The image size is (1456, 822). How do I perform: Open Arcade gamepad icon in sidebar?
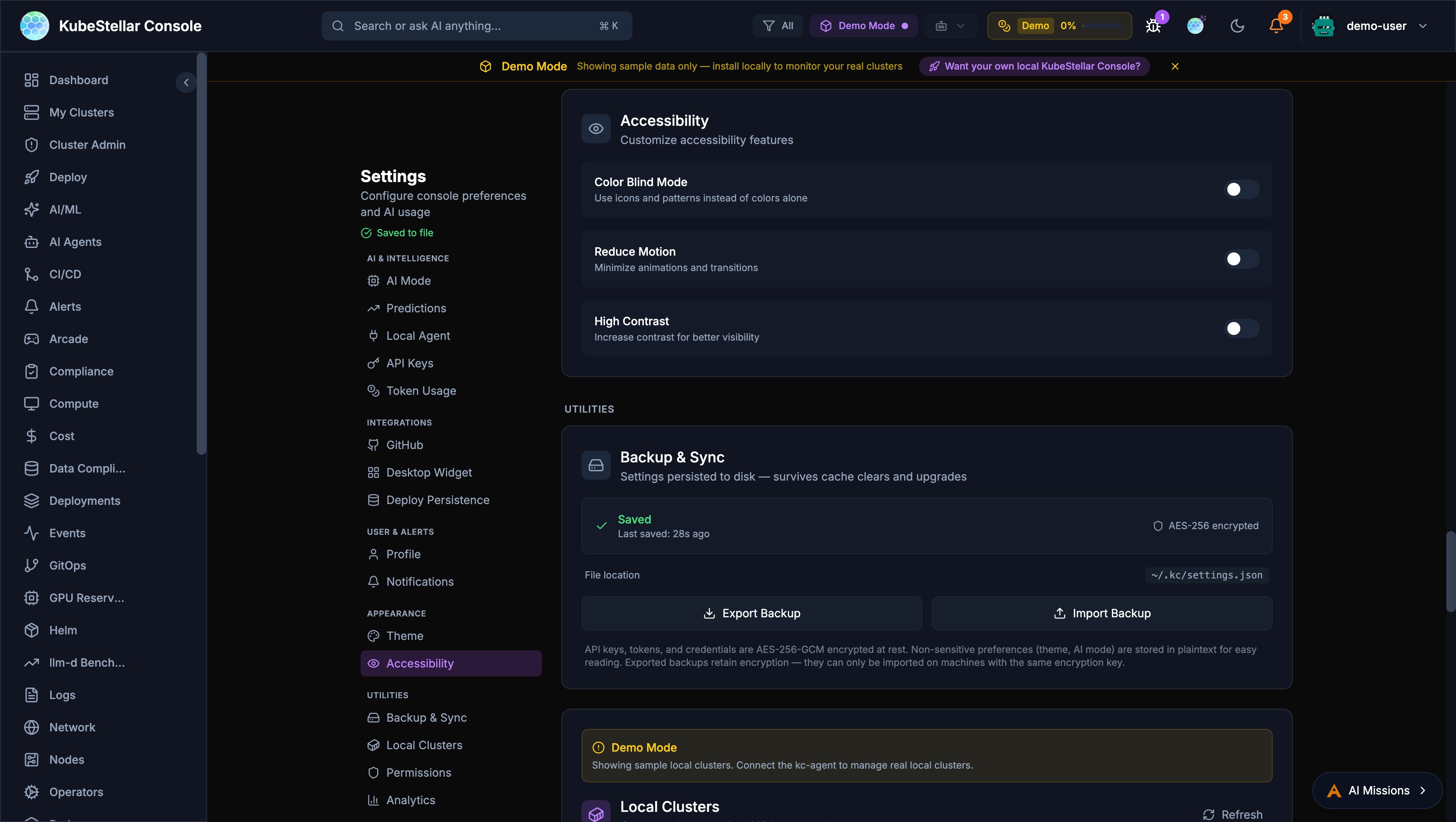pos(32,339)
